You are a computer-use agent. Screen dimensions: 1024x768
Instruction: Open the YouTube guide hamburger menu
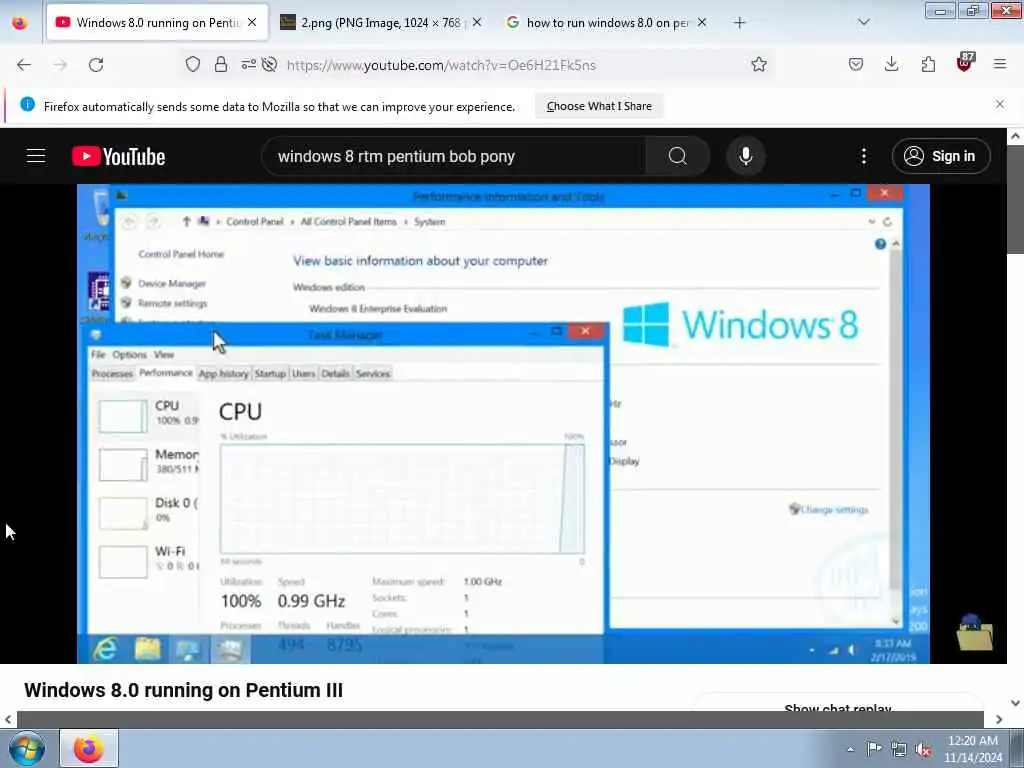(36, 156)
